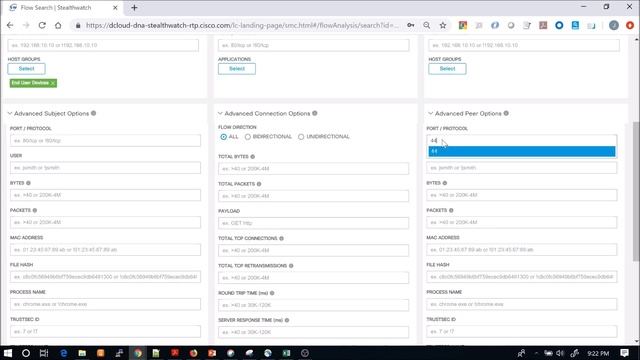640x360 pixels.
Task: Click the browser address bar URL
Action: coord(242,25)
